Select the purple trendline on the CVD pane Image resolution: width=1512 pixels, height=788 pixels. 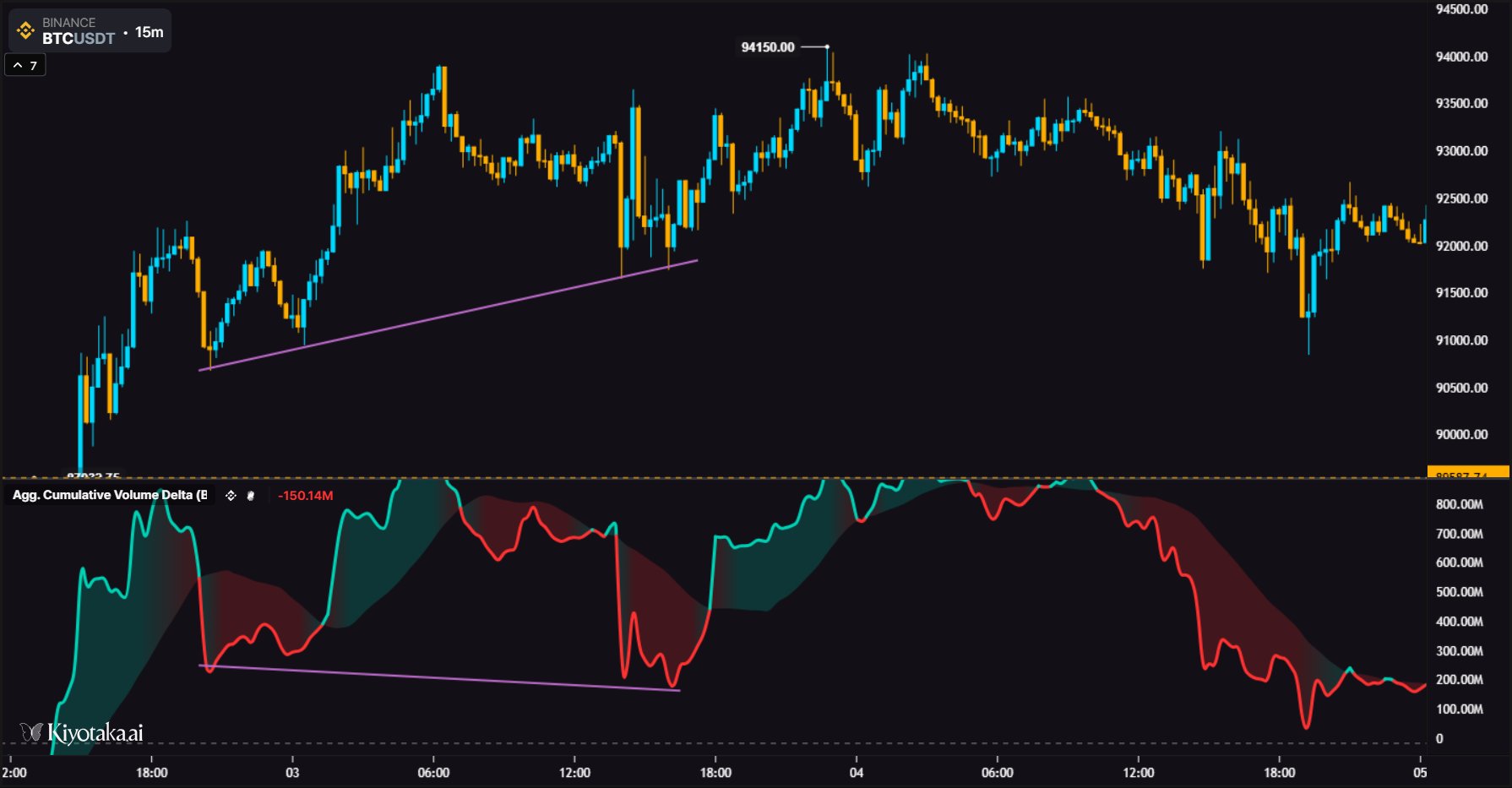439,678
